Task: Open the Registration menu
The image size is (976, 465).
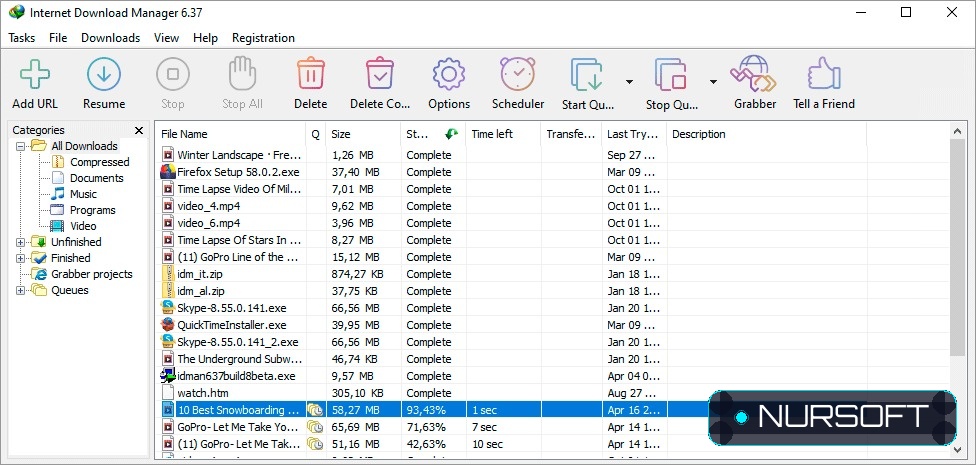Action: [x=263, y=38]
